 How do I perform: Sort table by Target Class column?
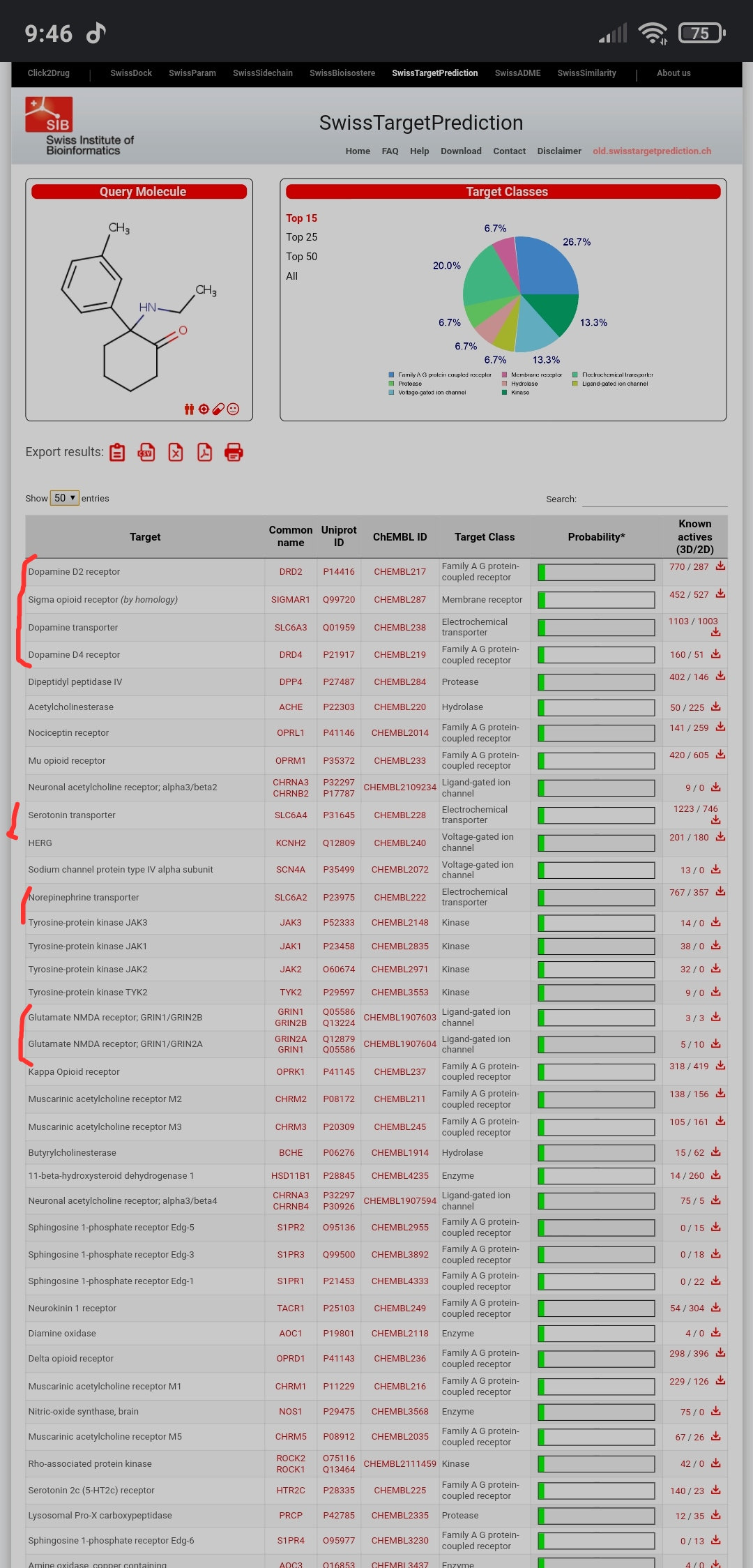tap(485, 537)
